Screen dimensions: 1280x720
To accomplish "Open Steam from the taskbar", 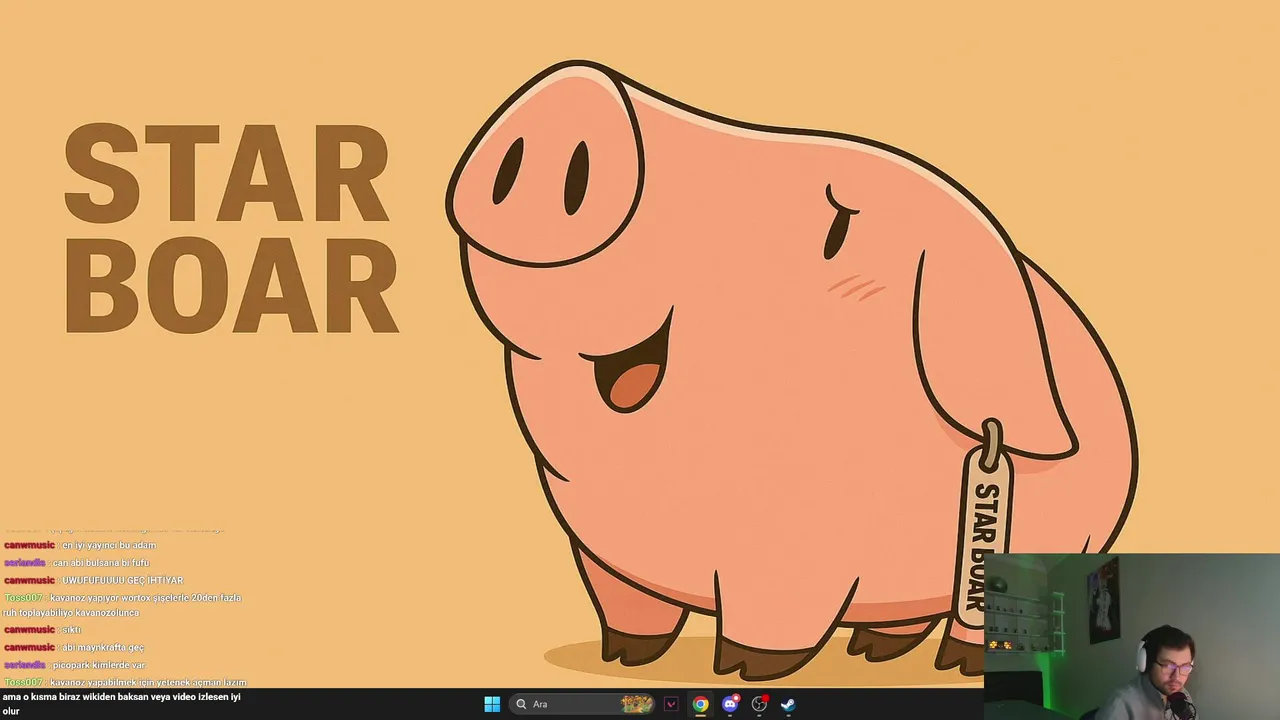I will click(x=788, y=704).
